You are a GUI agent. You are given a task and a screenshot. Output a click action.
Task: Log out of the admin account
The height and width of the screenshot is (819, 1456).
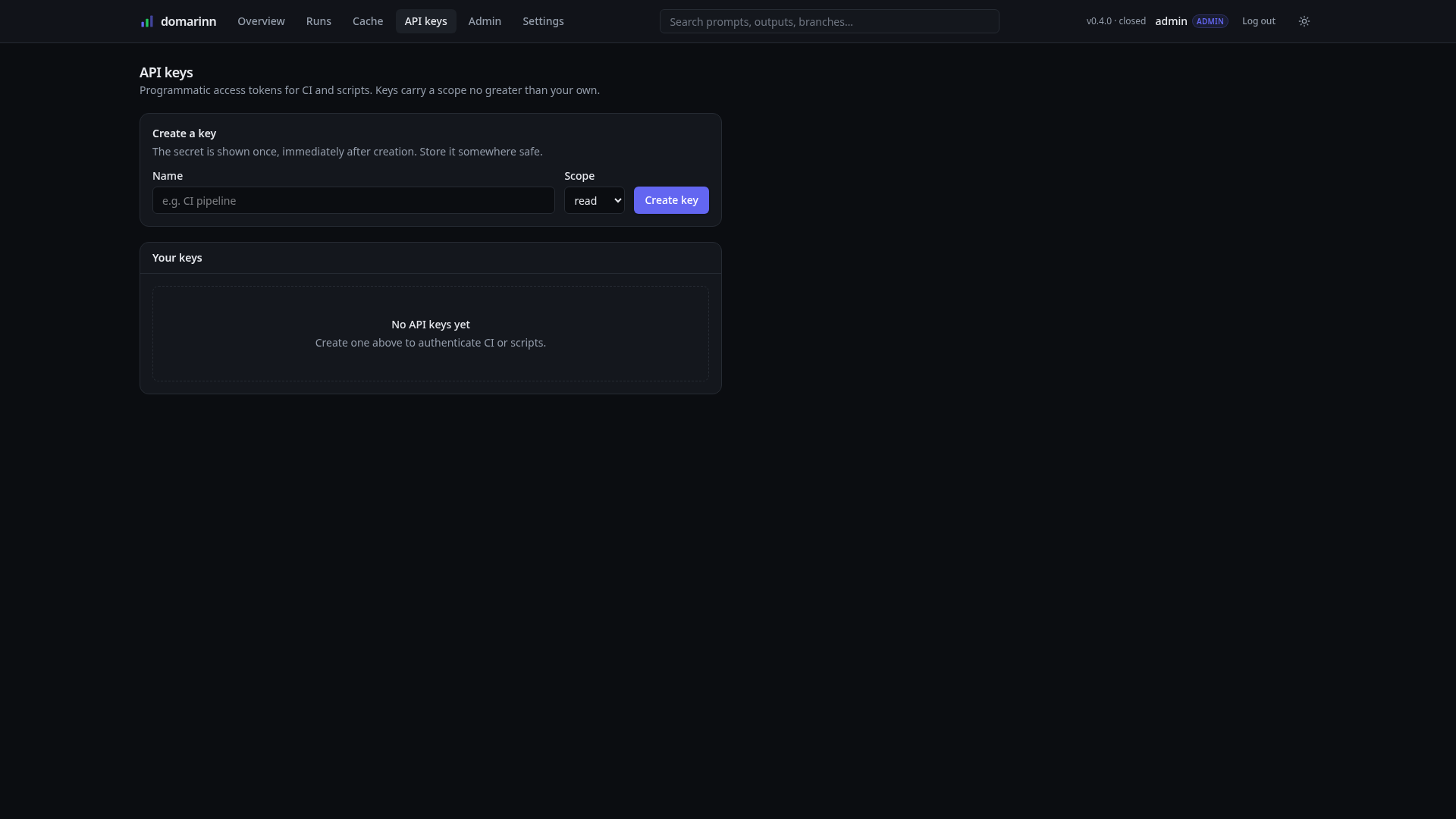tap(1259, 21)
